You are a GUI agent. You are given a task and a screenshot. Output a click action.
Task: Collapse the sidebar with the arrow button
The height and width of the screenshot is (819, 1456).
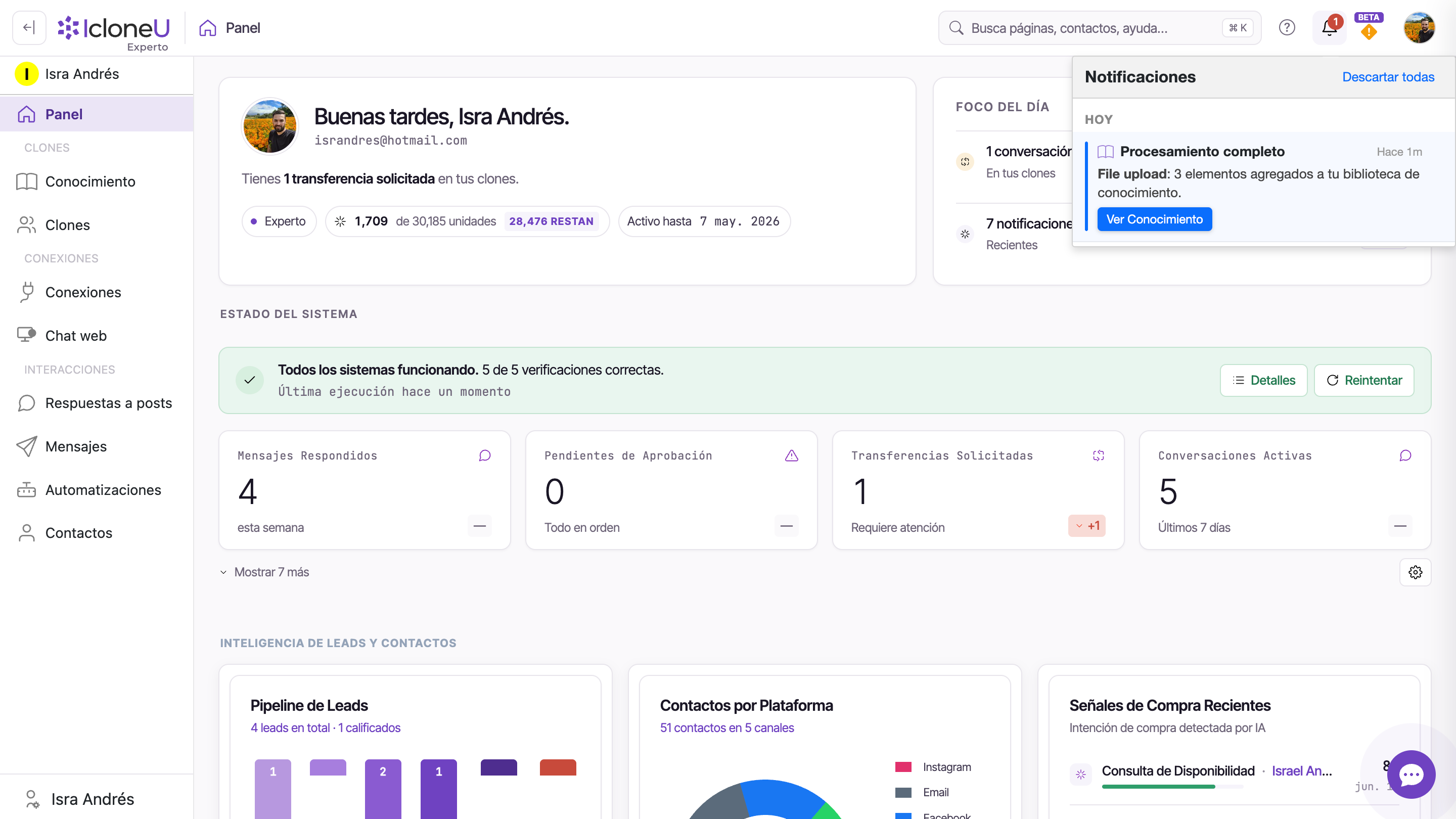[x=29, y=28]
